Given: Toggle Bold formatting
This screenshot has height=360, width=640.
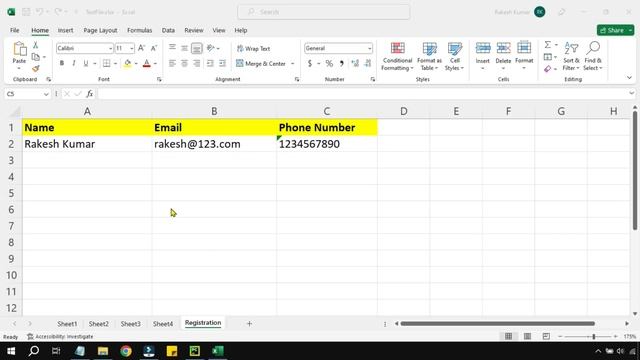Looking at the screenshot, I should click(62, 63).
